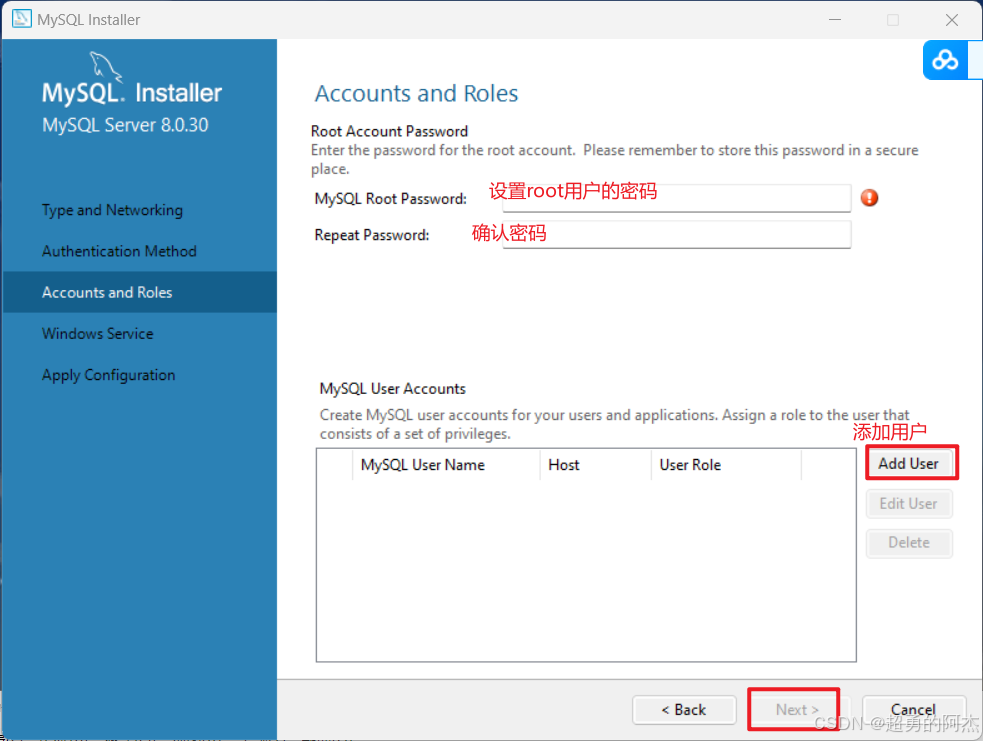983x741 pixels.
Task: Focus the MySQL Root Password field
Action: (x=676, y=198)
